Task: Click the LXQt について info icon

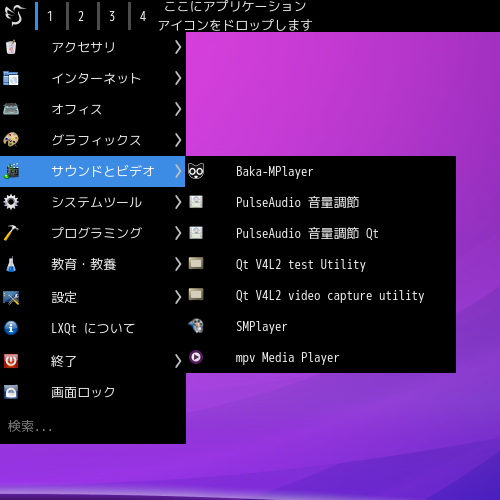Action: click(x=11, y=328)
